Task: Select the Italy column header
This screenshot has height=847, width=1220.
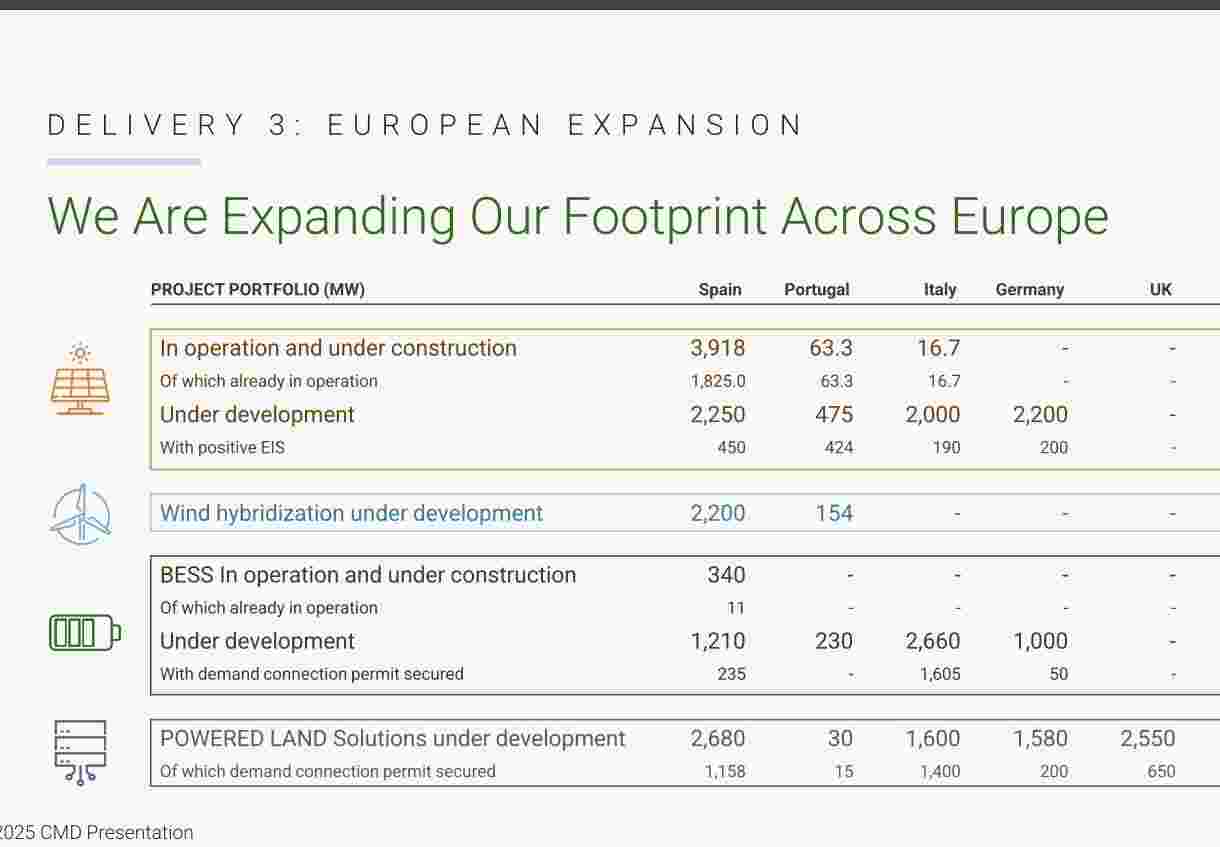Action: tap(939, 290)
